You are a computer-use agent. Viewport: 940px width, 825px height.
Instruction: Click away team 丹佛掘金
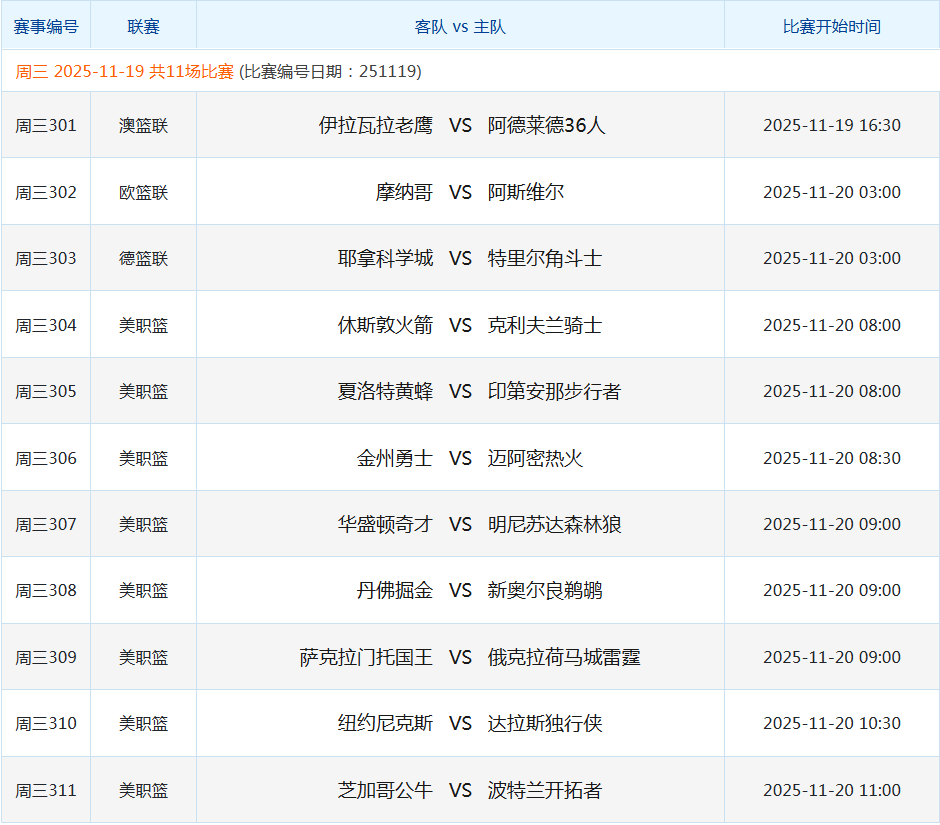tap(395, 590)
